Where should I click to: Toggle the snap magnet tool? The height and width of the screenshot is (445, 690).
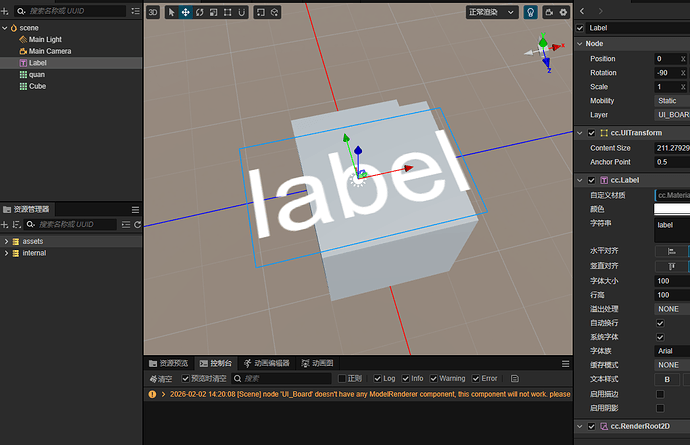click(x=242, y=12)
